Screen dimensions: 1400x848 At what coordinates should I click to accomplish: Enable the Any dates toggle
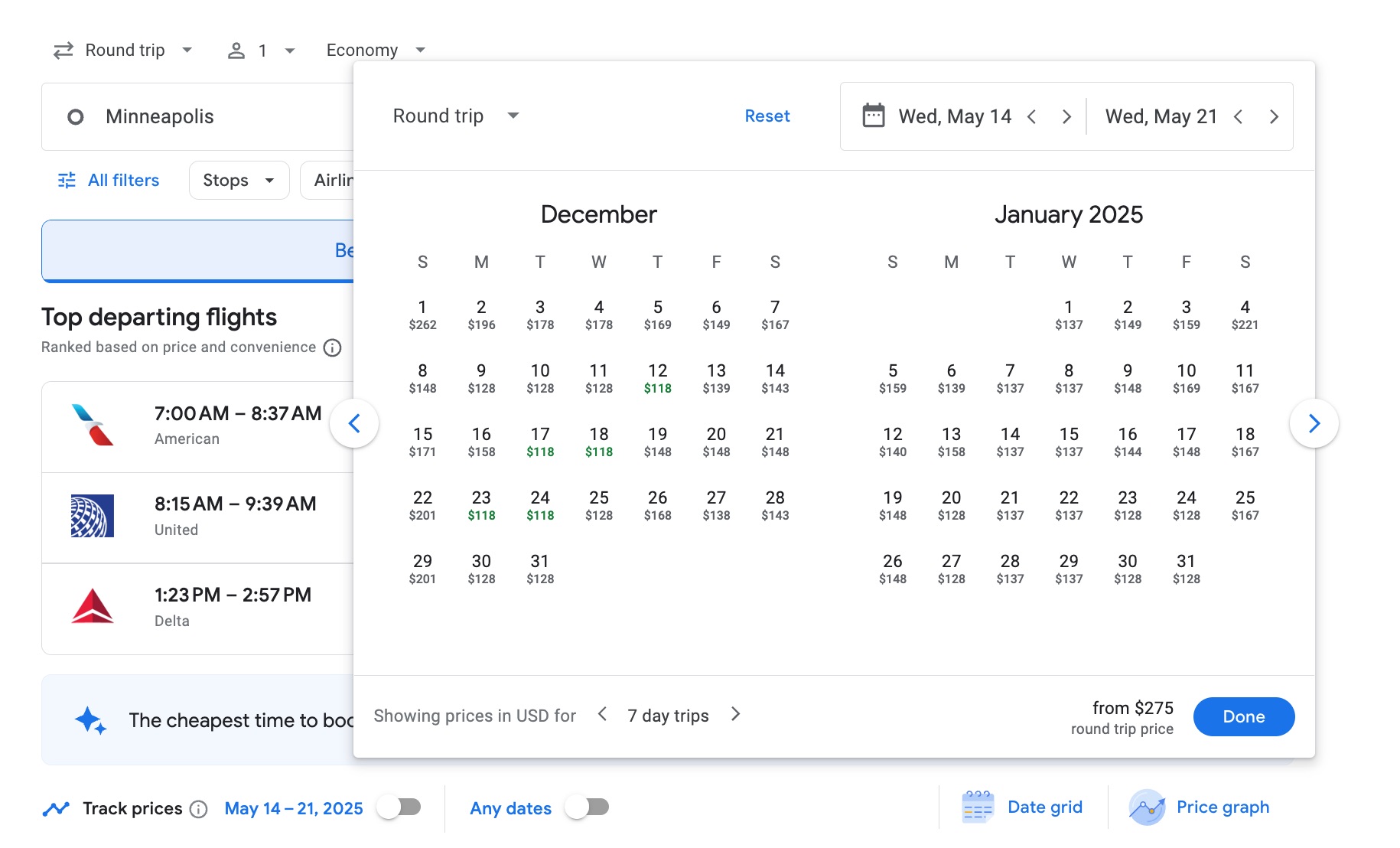[588, 807]
